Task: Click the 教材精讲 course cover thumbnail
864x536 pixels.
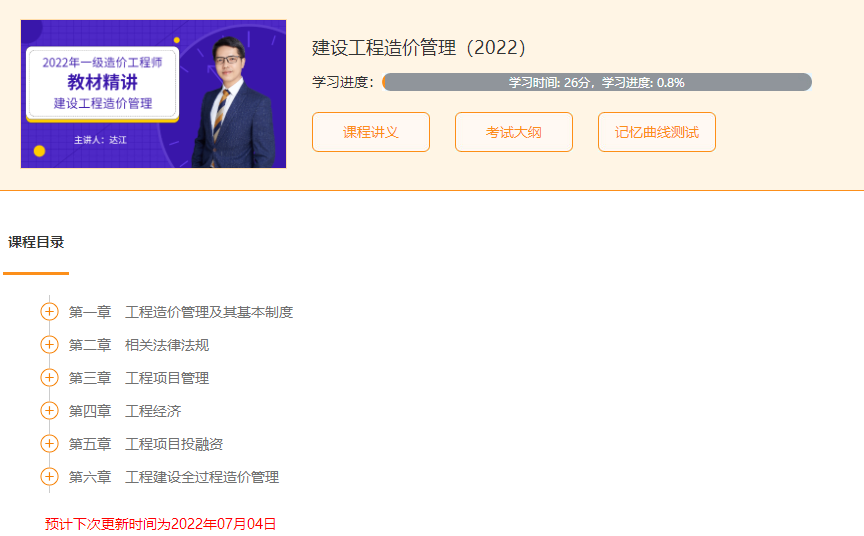Action: coord(153,94)
